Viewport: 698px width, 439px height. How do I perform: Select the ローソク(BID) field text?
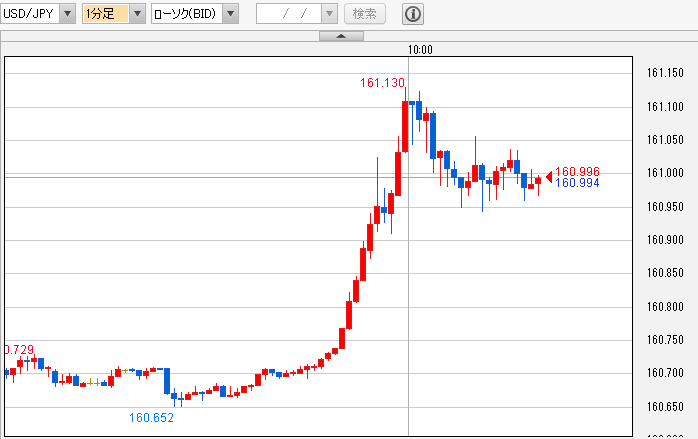[x=187, y=14]
